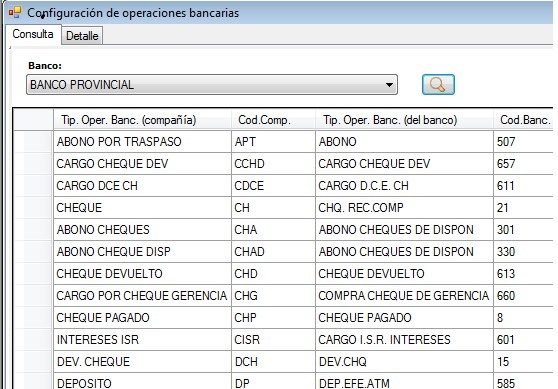Click bank code 613 cell
The height and width of the screenshot is (389, 558).
(523, 274)
